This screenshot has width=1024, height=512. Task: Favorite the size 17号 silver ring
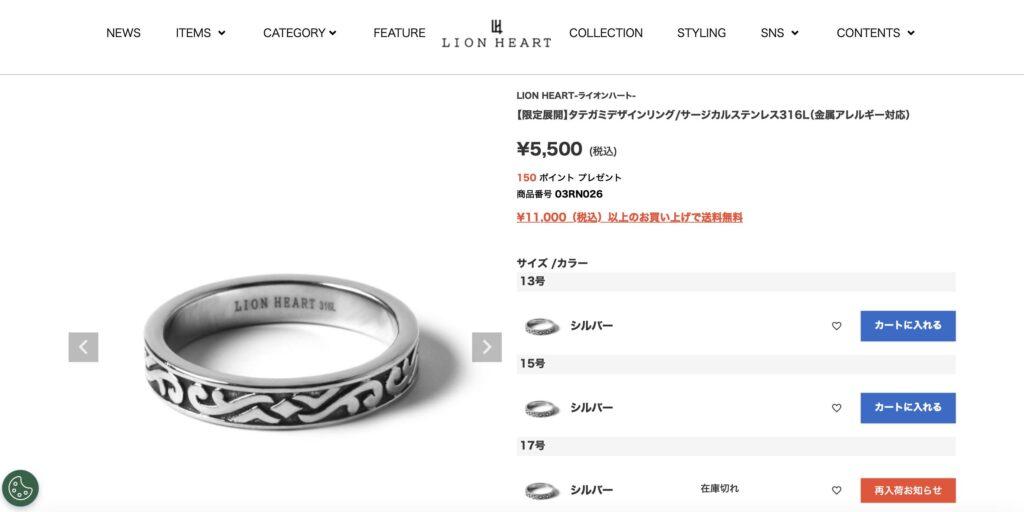pos(837,490)
